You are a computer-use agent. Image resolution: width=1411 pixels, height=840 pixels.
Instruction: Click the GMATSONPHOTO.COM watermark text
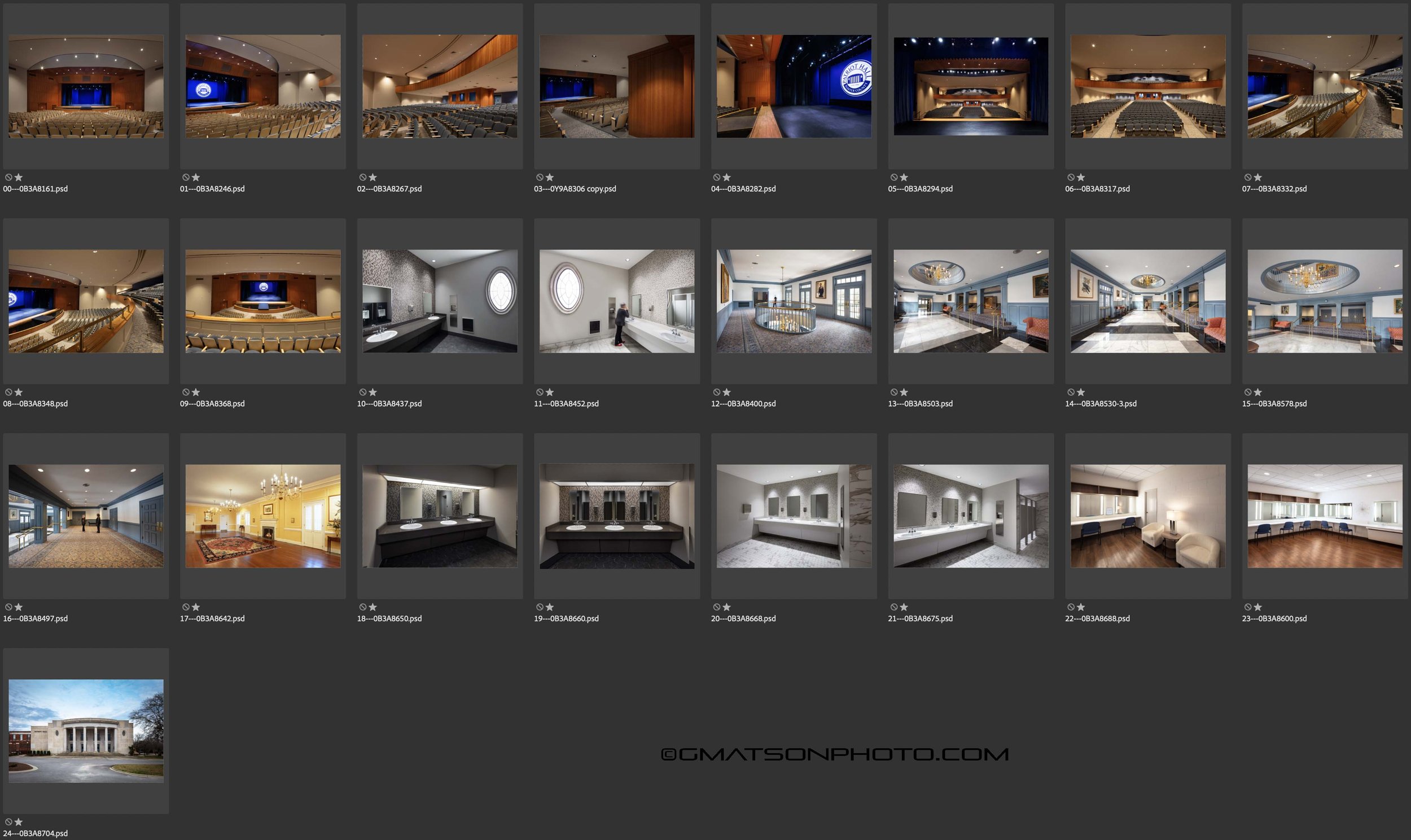pyautogui.click(x=835, y=754)
